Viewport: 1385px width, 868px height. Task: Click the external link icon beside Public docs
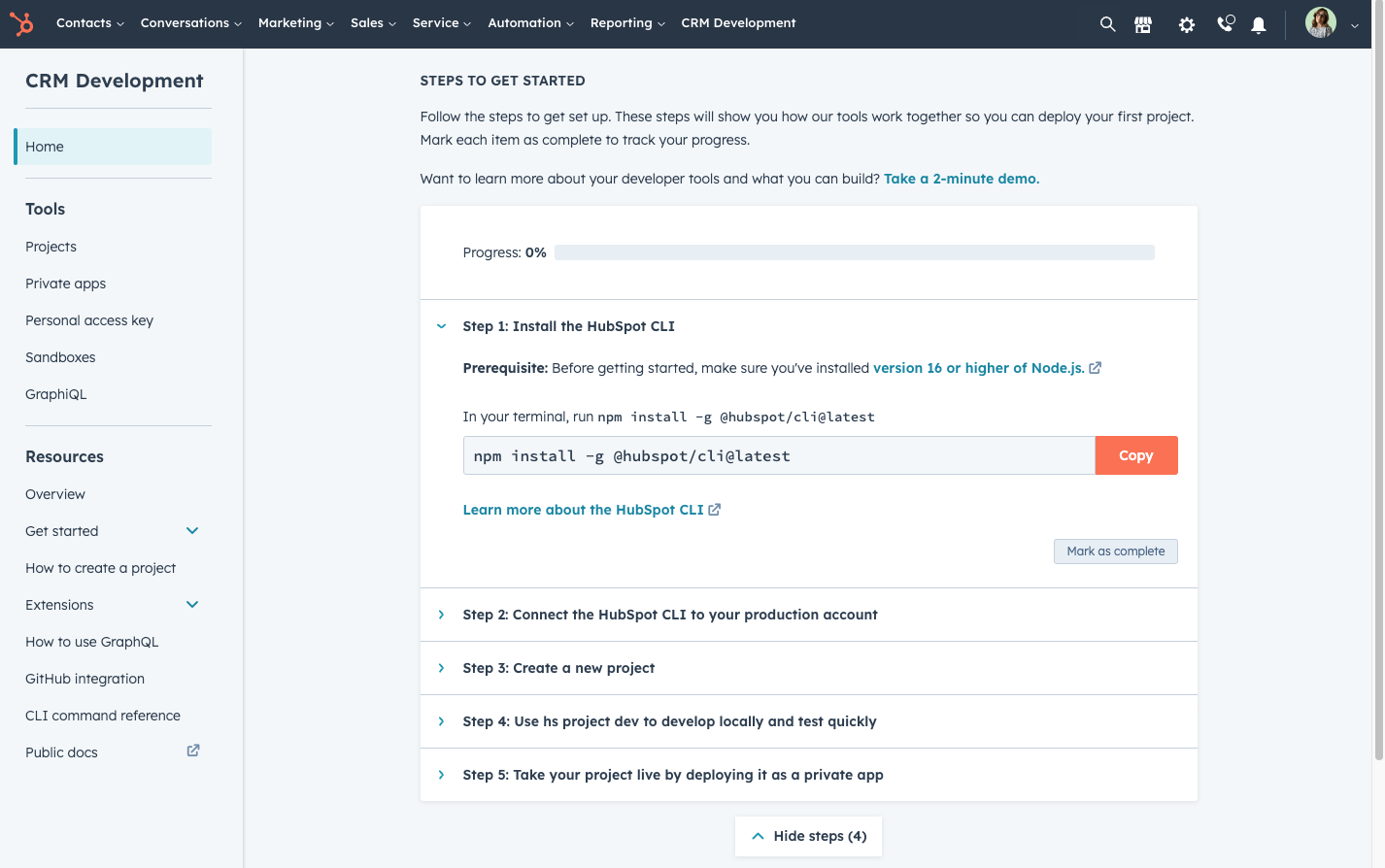point(192,751)
